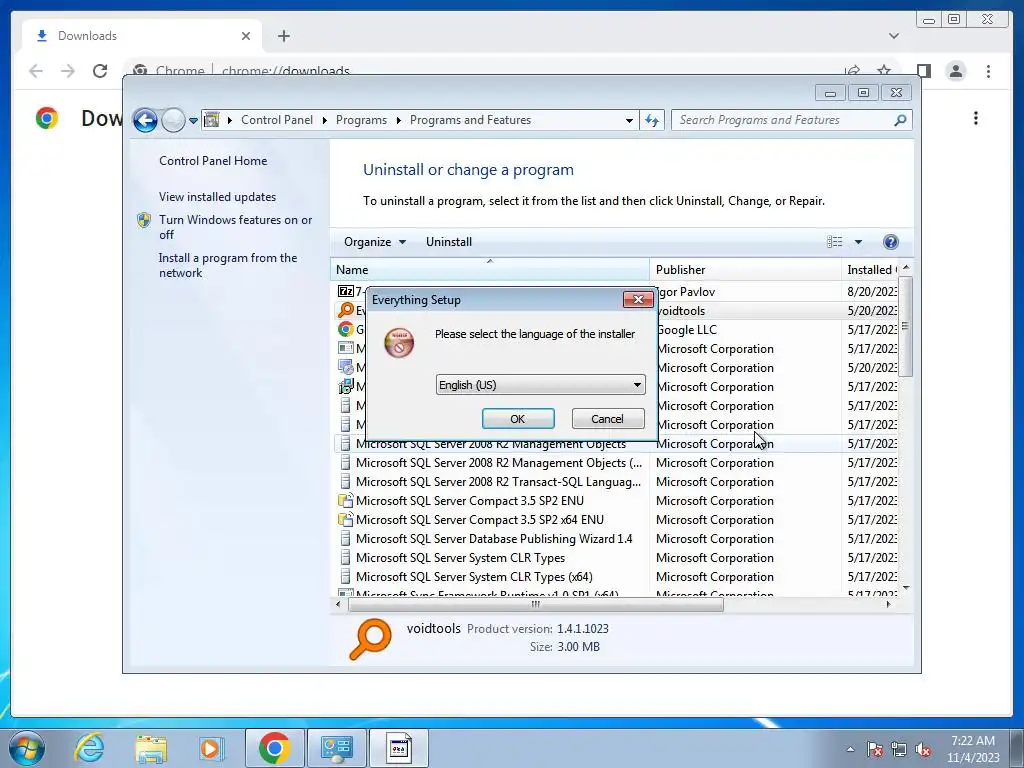The height and width of the screenshot is (768, 1024).
Task: Click the search magnifier icon
Action: pyautogui.click(x=900, y=120)
